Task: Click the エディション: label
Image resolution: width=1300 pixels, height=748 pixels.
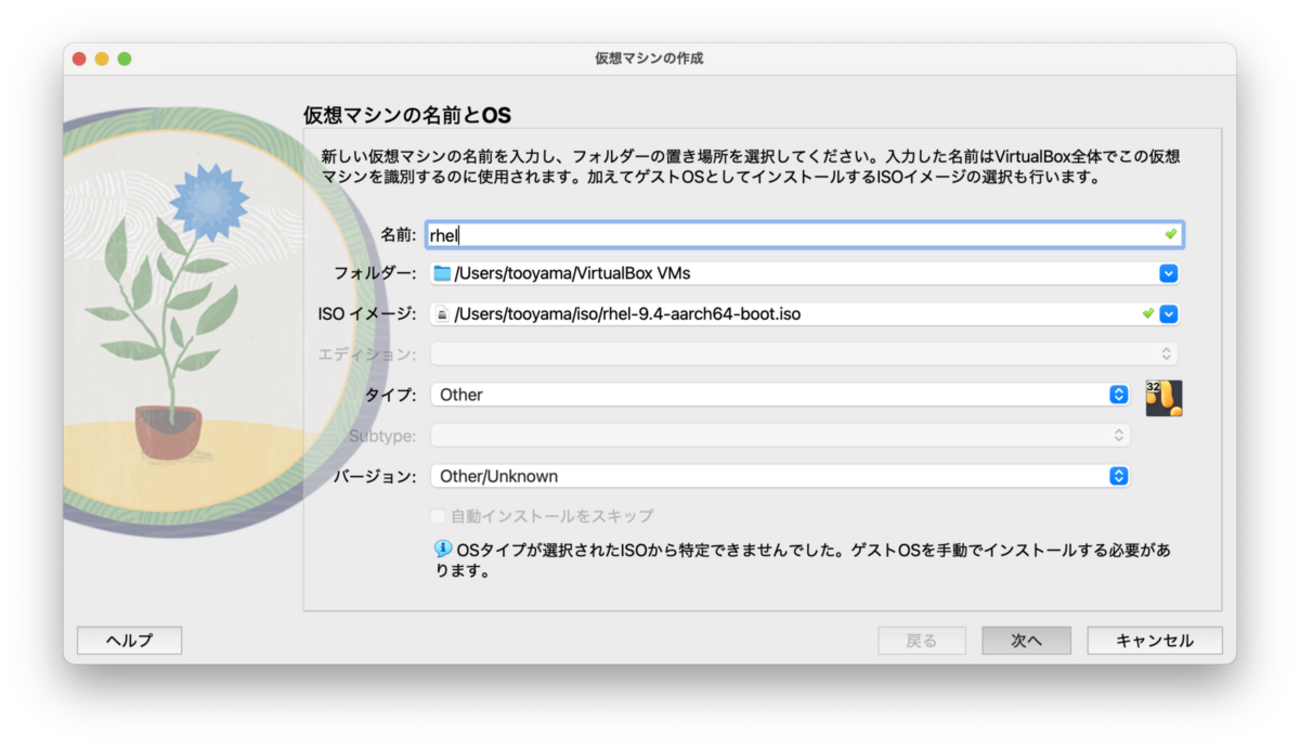Action: [x=367, y=354]
